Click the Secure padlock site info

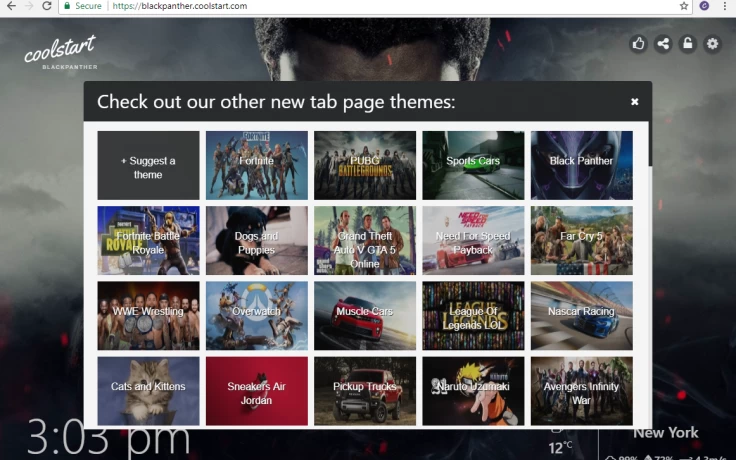point(83,6)
